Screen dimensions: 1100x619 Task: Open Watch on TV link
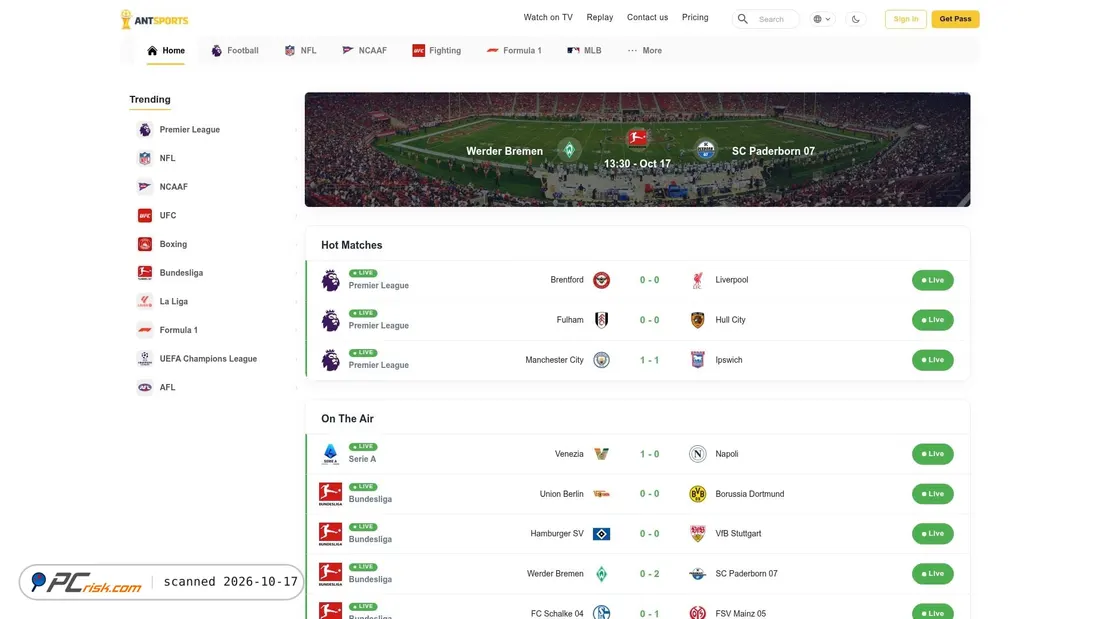click(x=548, y=18)
